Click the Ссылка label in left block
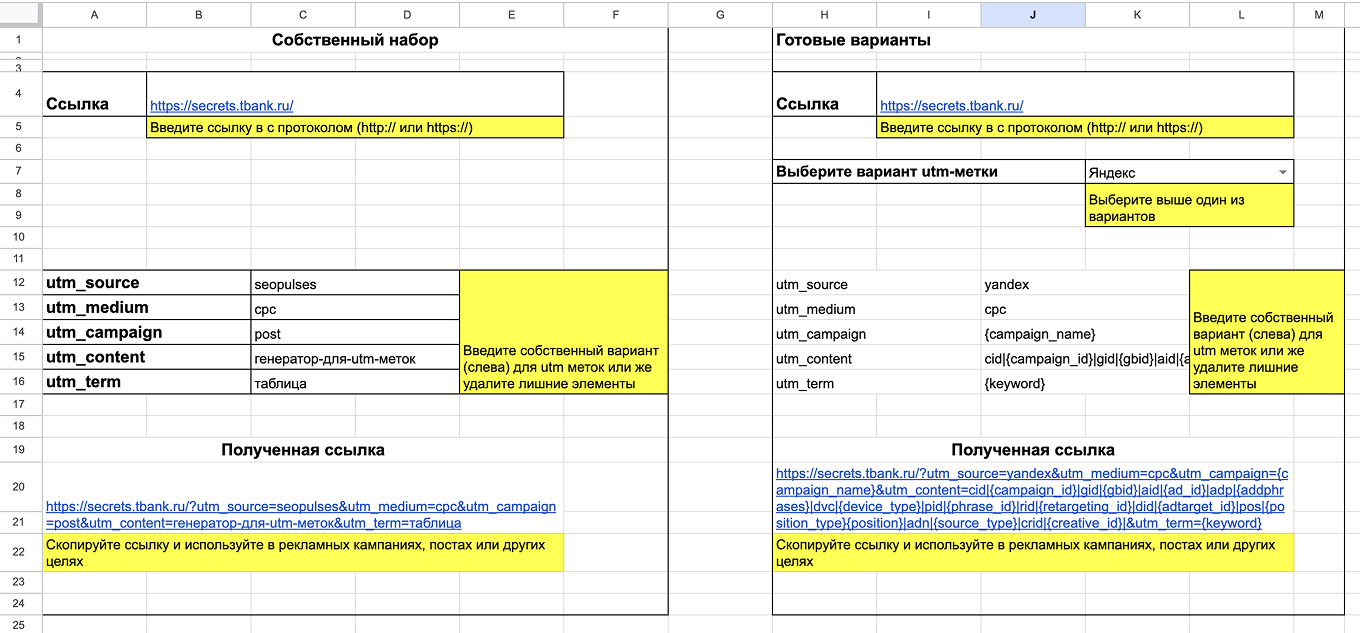Viewport: 1360px width, 633px height. point(77,104)
